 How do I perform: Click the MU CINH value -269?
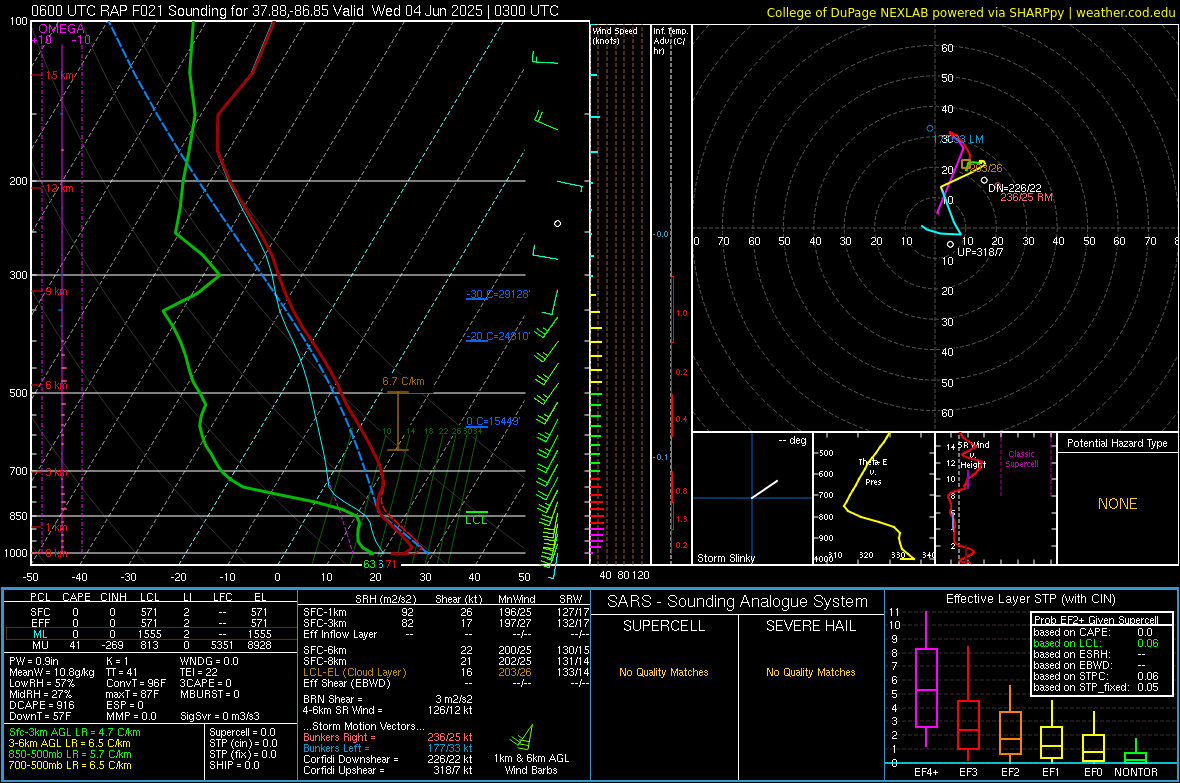(x=113, y=644)
